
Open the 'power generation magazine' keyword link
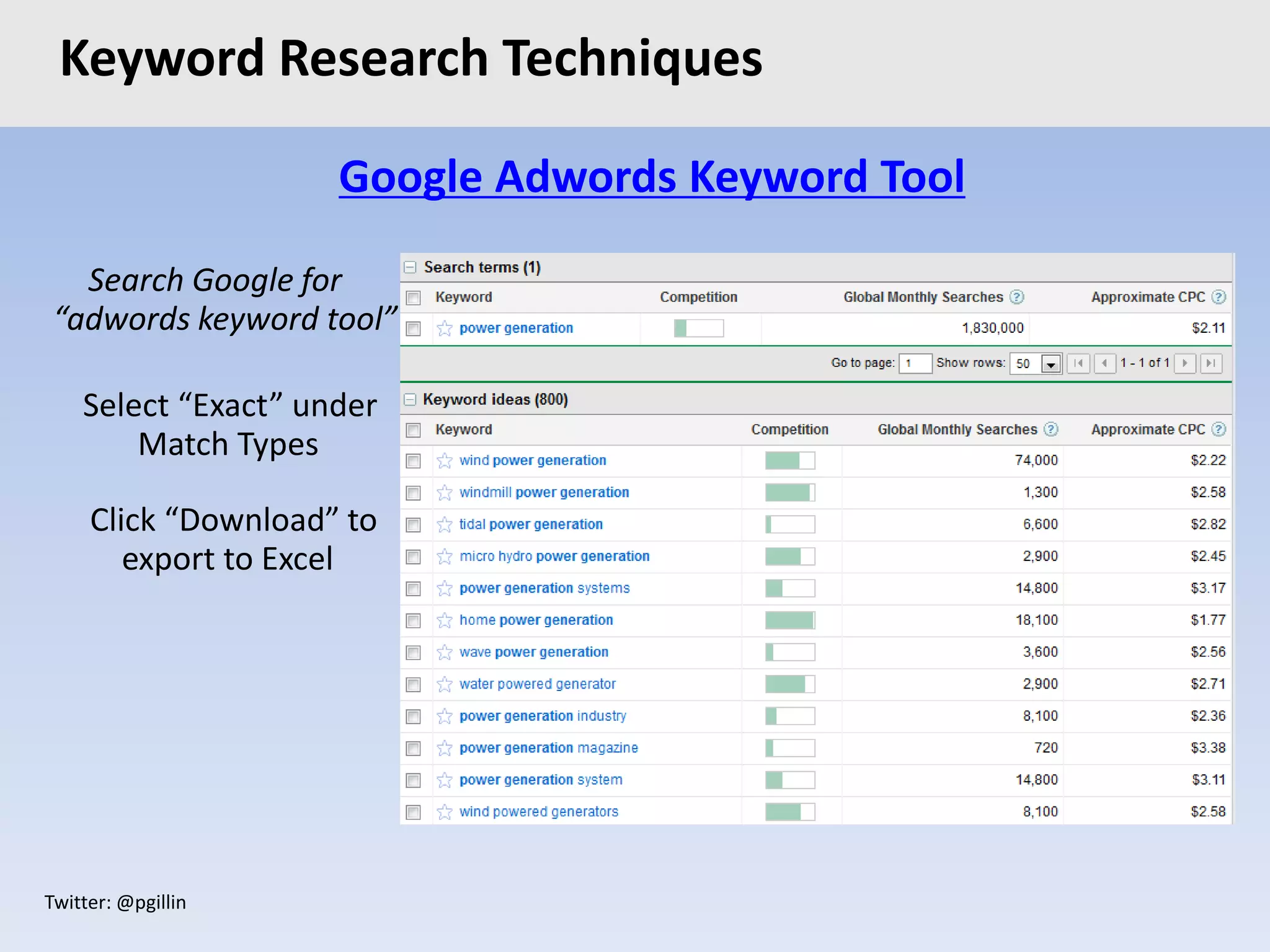548,748
